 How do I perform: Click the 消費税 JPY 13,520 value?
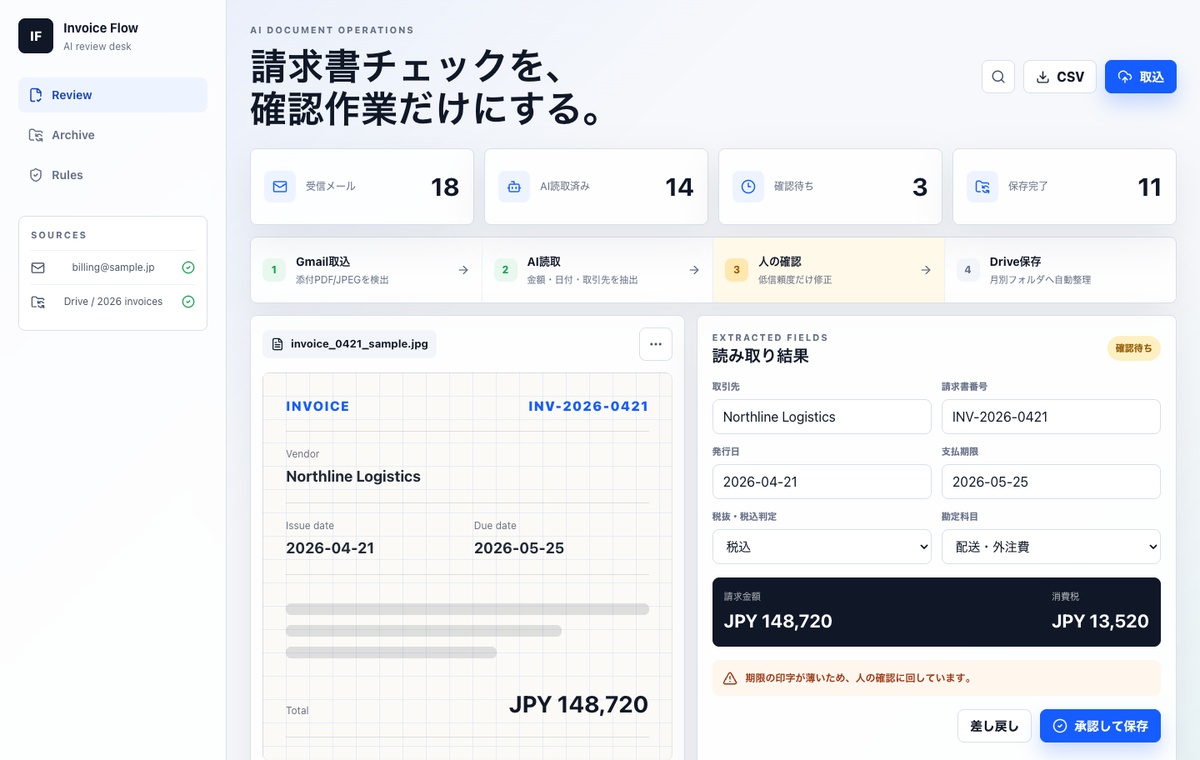[1100, 621]
